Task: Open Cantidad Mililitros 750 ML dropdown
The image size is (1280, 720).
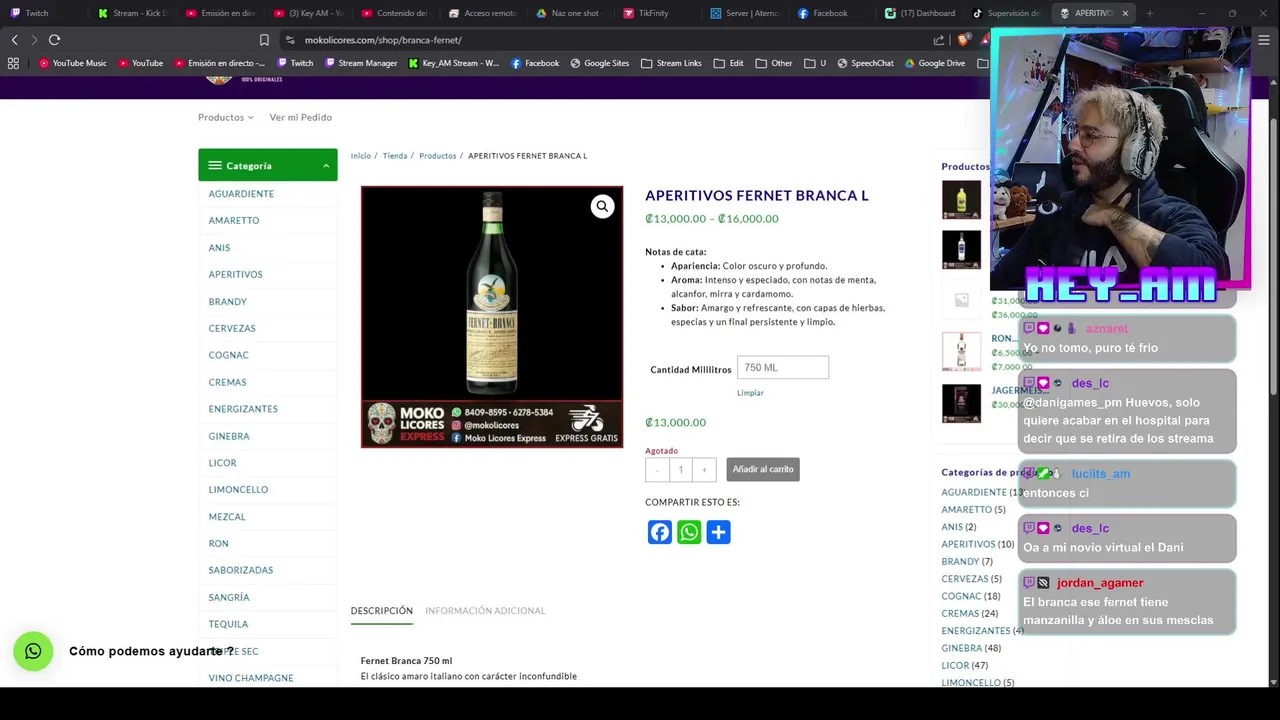Action: pos(783,367)
